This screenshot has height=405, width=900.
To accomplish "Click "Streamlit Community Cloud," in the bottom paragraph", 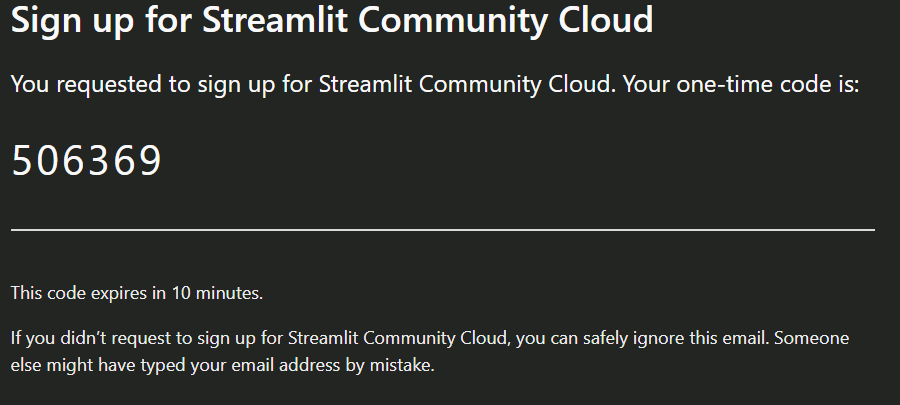I will point(399,338).
